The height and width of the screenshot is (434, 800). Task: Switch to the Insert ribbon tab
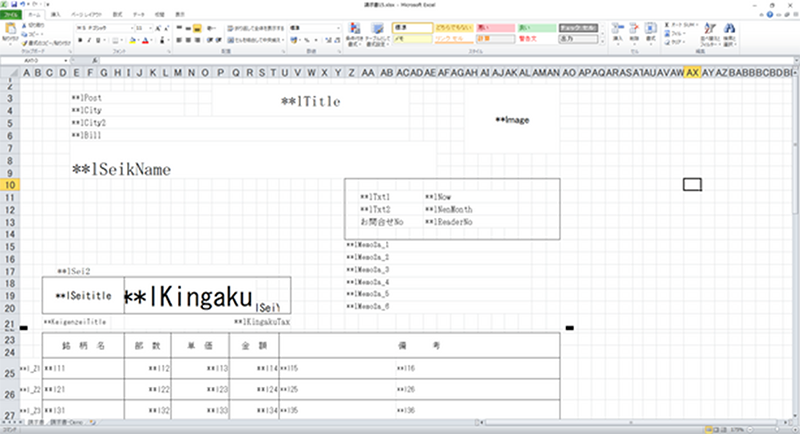click(56, 14)
